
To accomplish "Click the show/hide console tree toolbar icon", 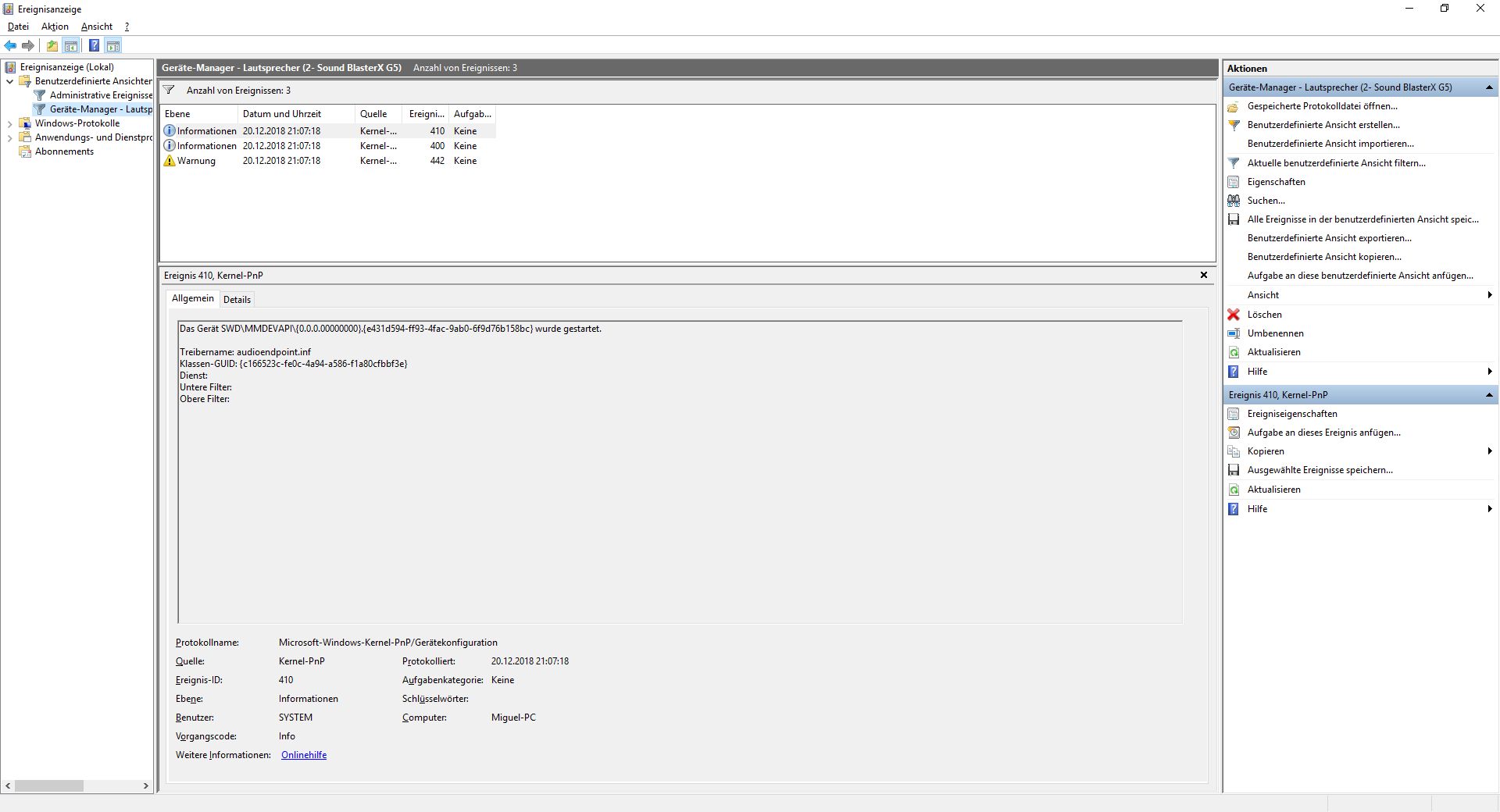I will [71, 45].
